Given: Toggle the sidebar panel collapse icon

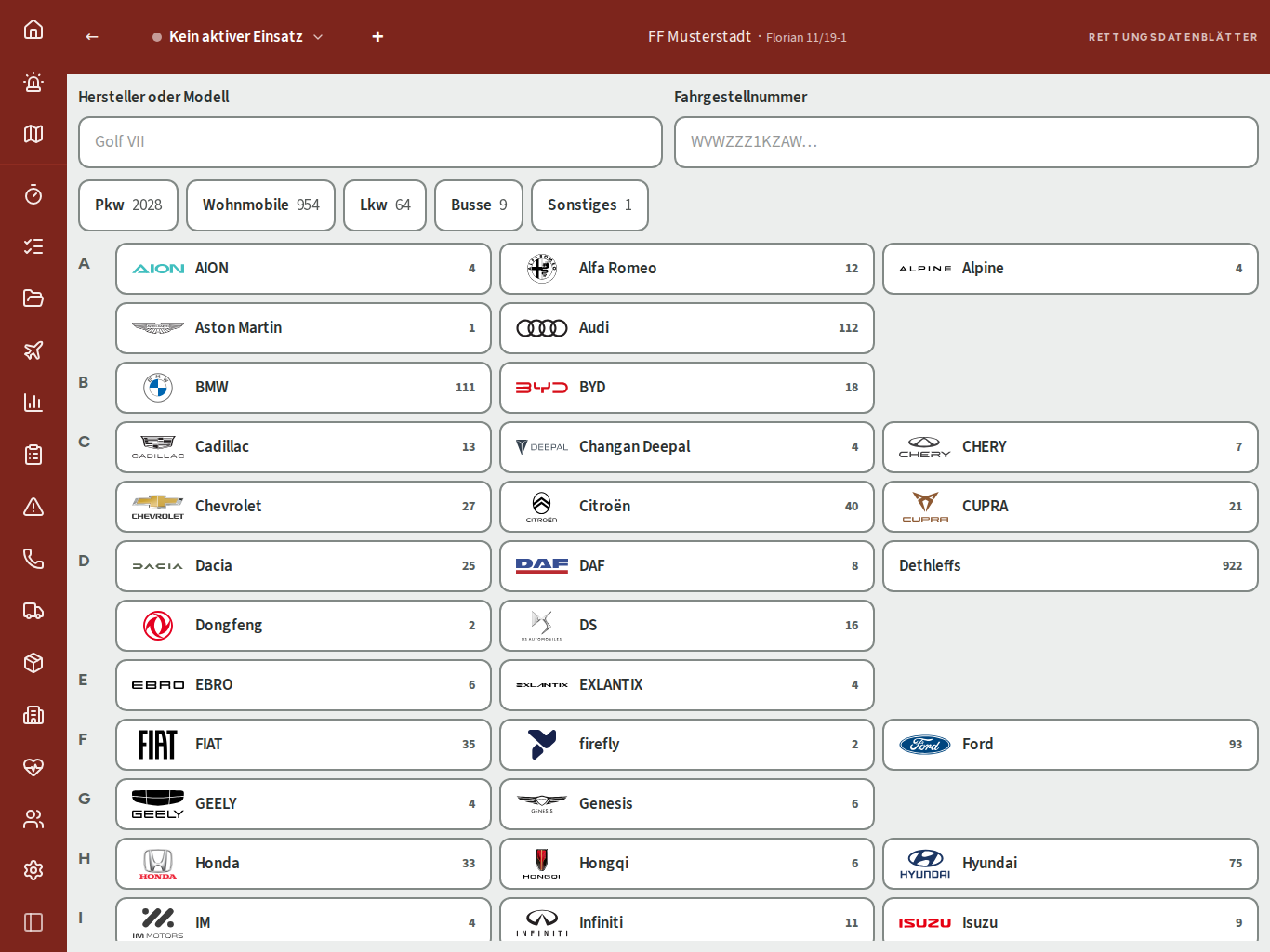Looking at the screenshot, I should click(33, 922).
